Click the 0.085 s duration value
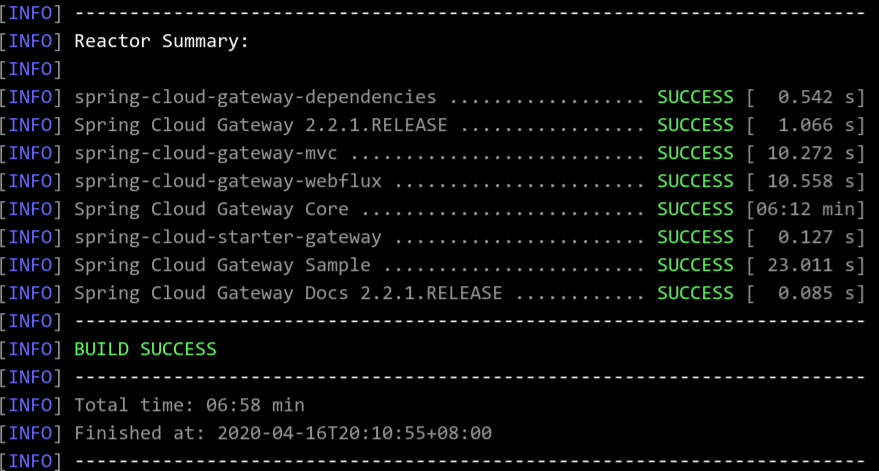The width and height of the screenshot is (879, 471). tap(816, 294)
